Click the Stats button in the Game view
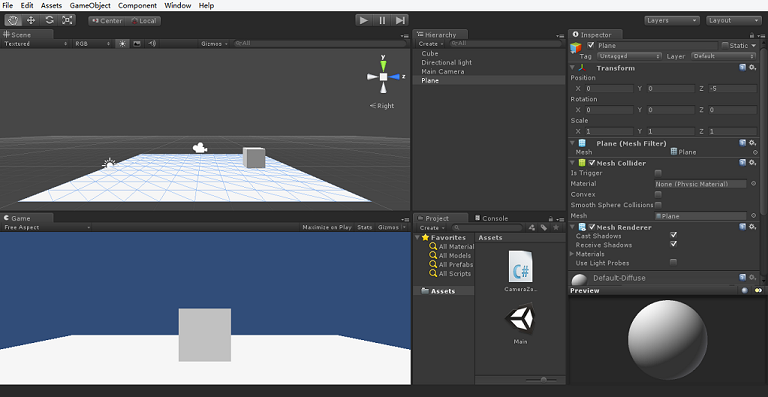This screenshot has height=397, width=768. click(x=364, y=227)
